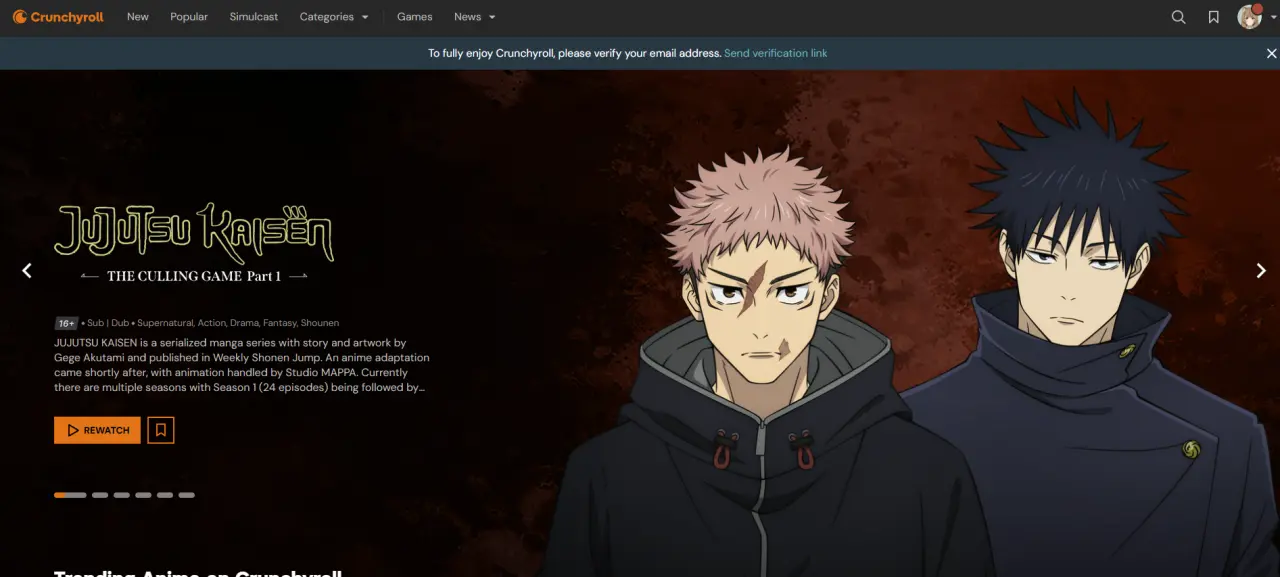Open the watchlist bookmark in header
The width and height of the screenshot is (1280, 577).
tap(1213, 17)
